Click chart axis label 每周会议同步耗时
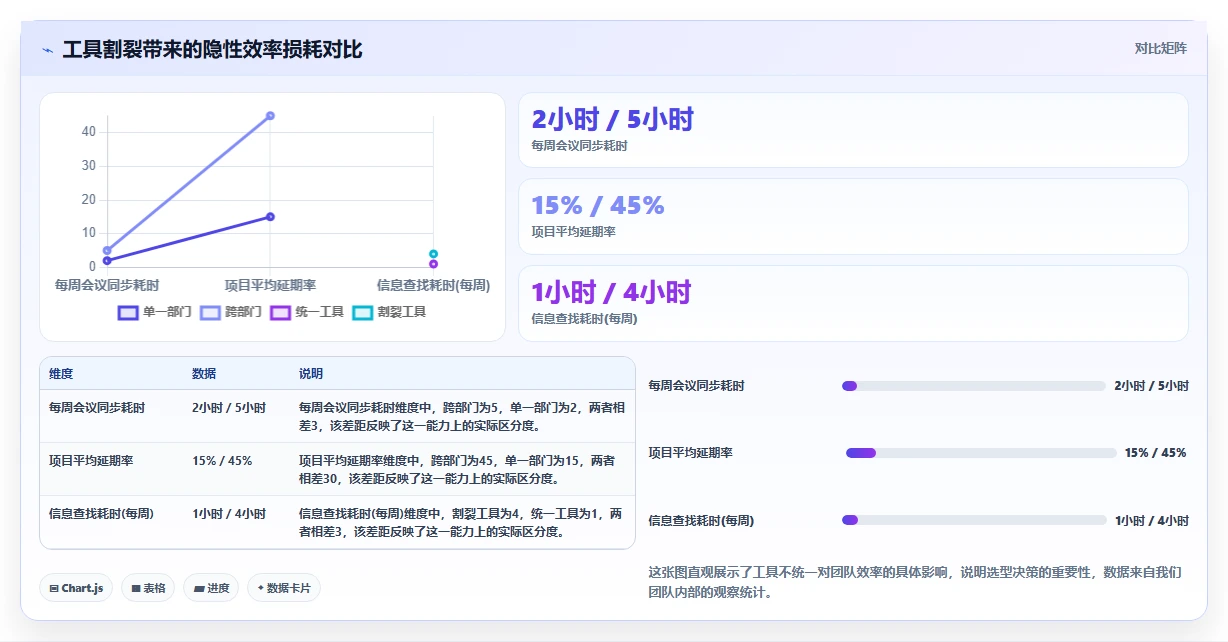Image resolution: width=1228 pixels, height=642 pixels. (x=107, y=285)
